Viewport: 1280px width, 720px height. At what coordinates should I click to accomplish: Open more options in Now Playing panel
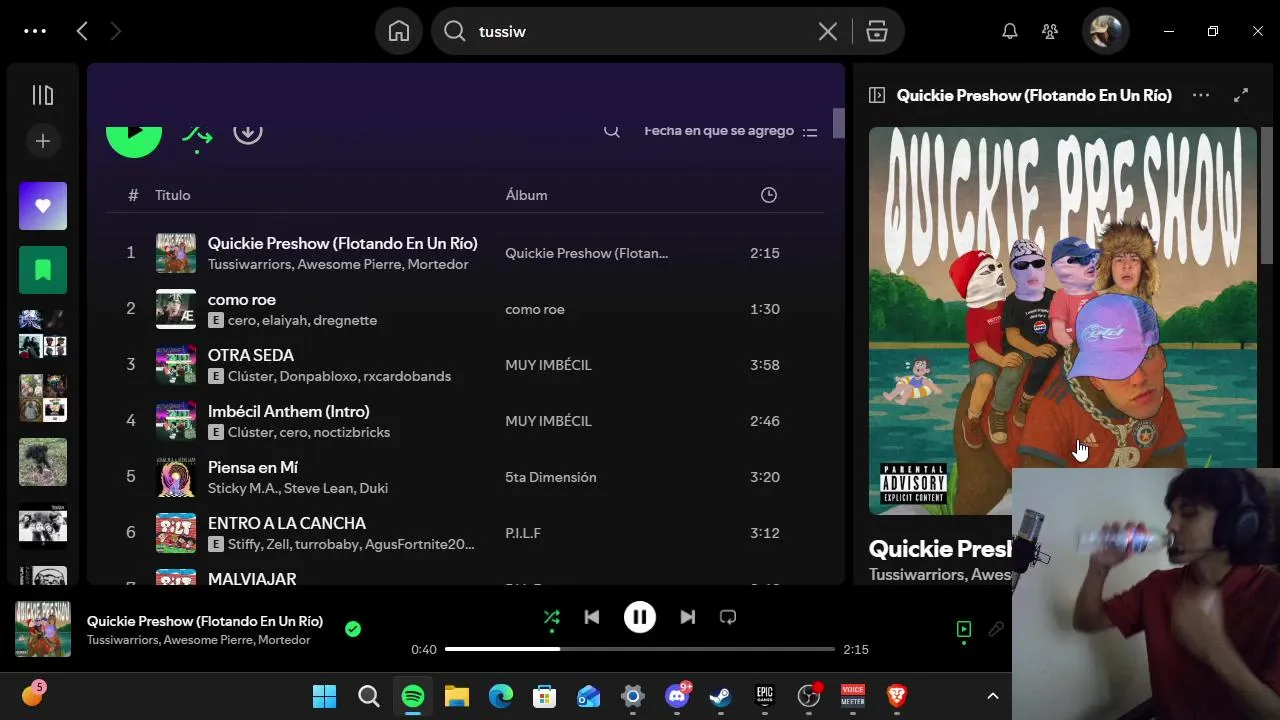(x=1201, y=95)
